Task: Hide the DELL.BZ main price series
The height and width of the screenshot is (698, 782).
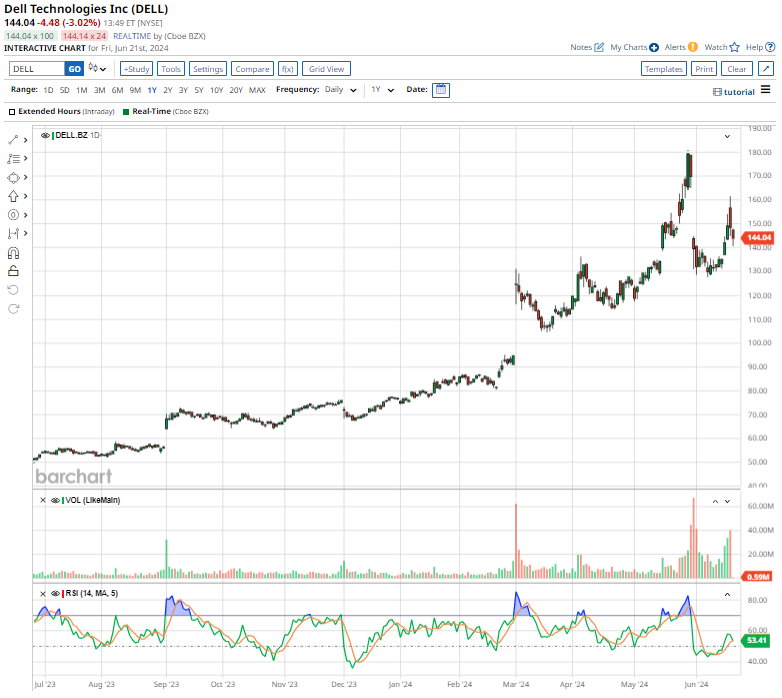Action: tap(46, 134)
